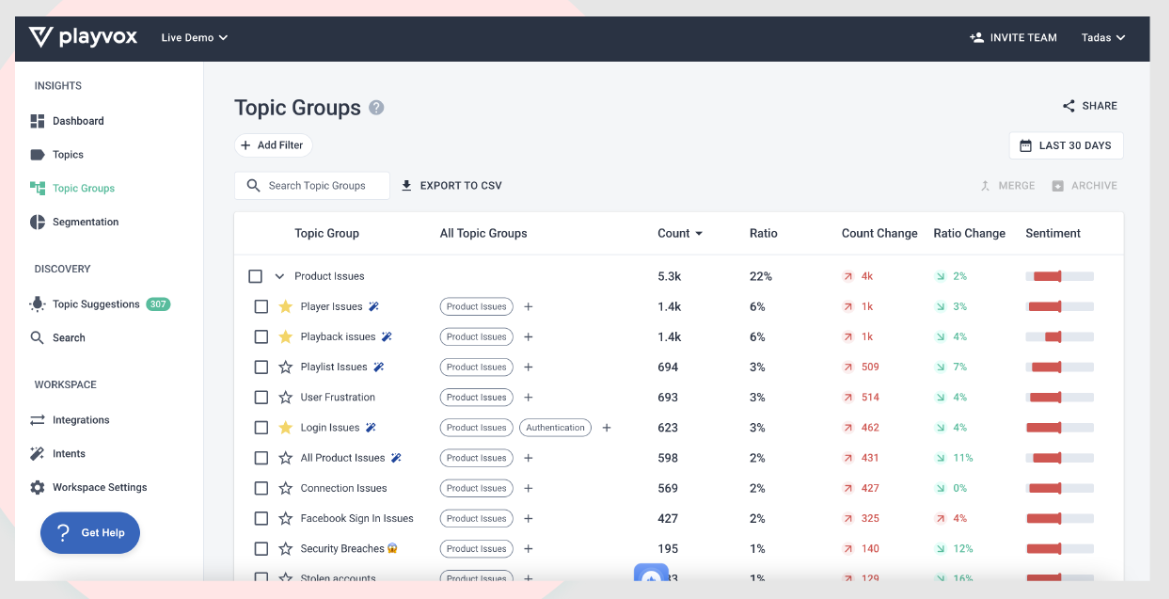Unstar the Playback issues topic group

point(285,336)
